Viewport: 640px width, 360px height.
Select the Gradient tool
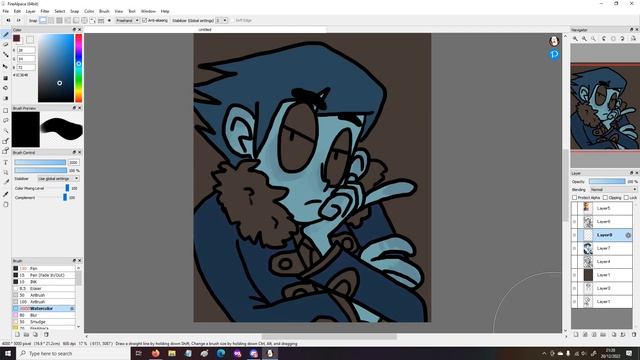click(6, 98)
